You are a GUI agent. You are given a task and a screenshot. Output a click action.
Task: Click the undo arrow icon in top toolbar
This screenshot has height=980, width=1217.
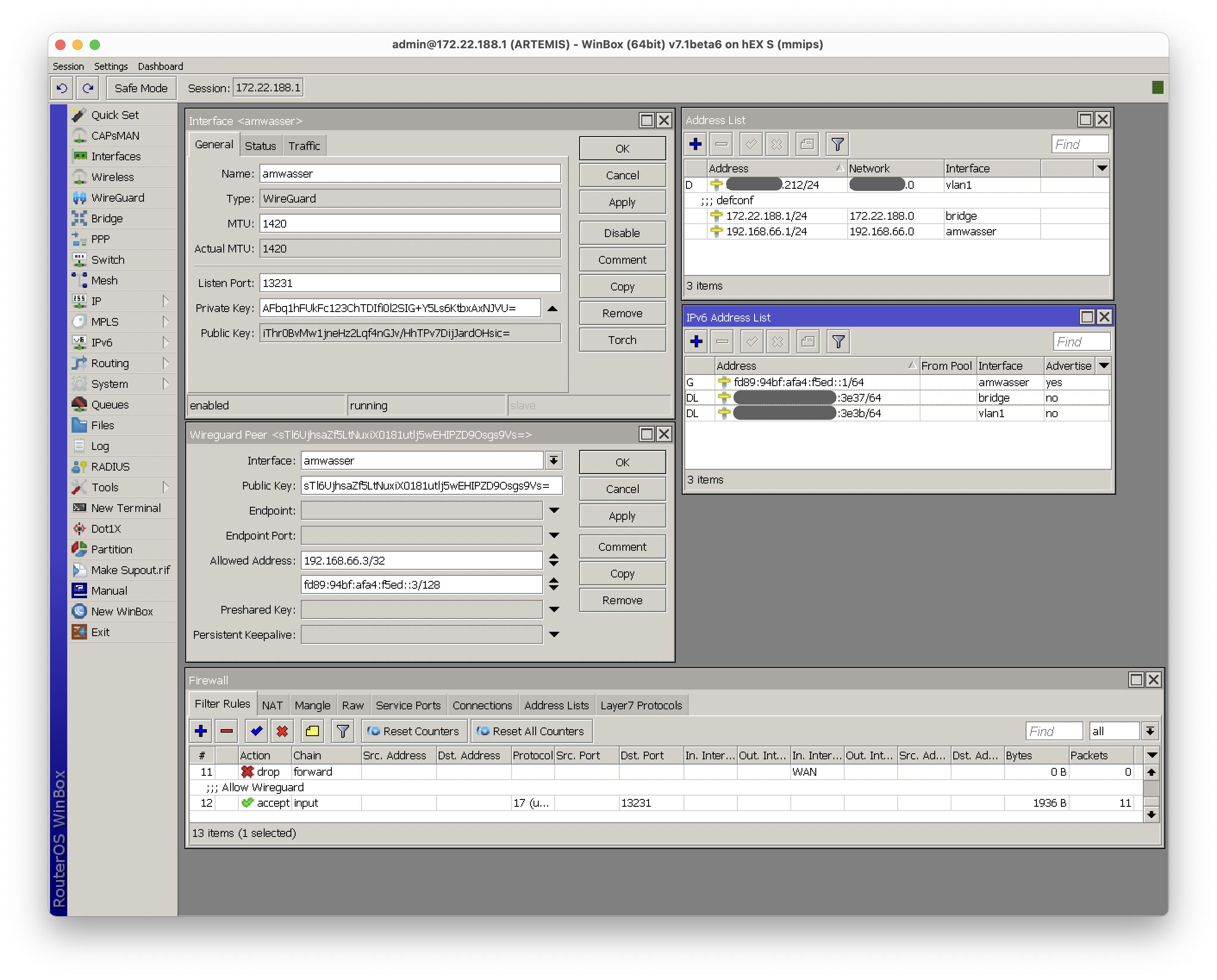coord(62,88)
